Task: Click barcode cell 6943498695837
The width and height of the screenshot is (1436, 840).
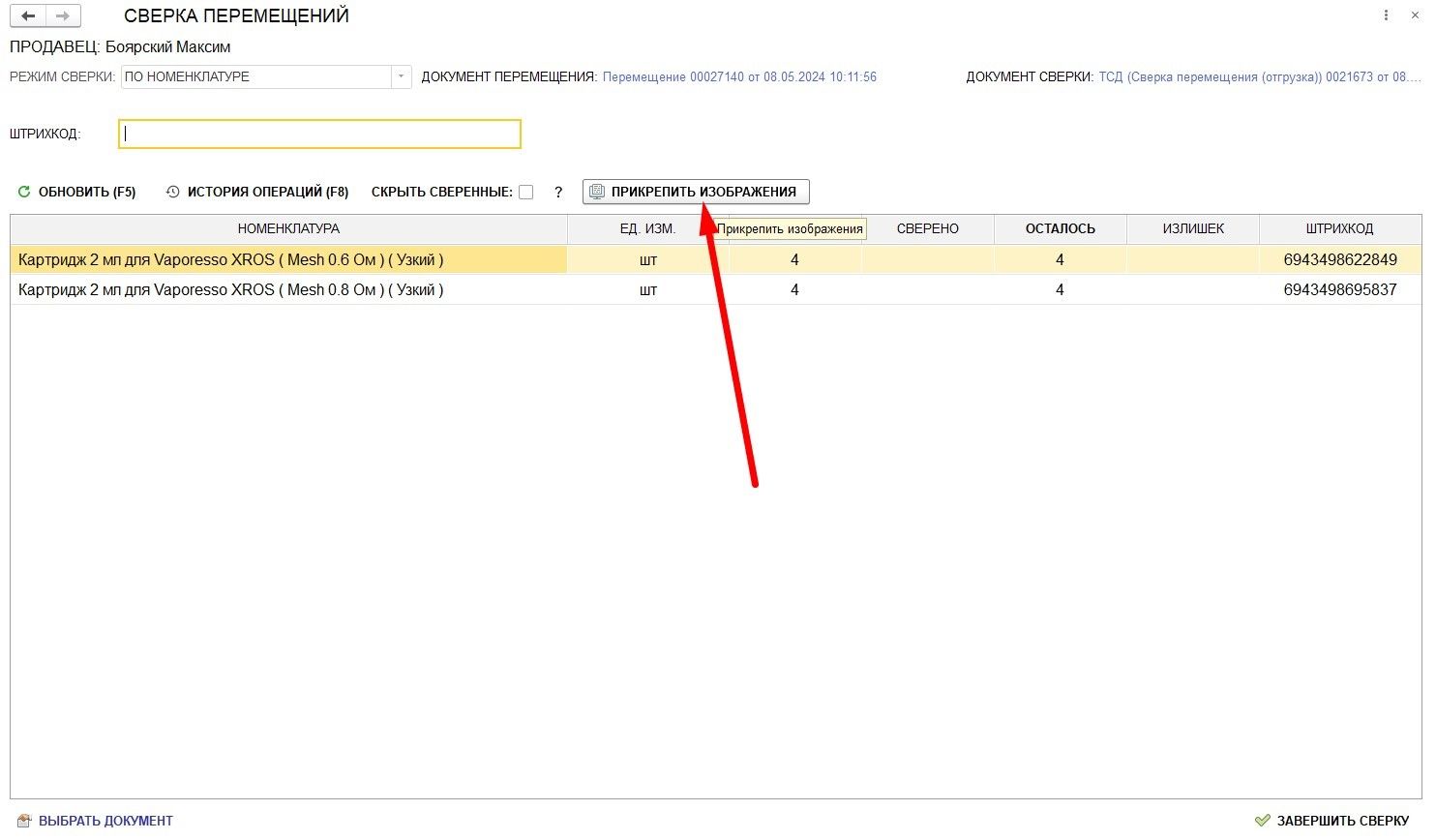Action: 1339,290
